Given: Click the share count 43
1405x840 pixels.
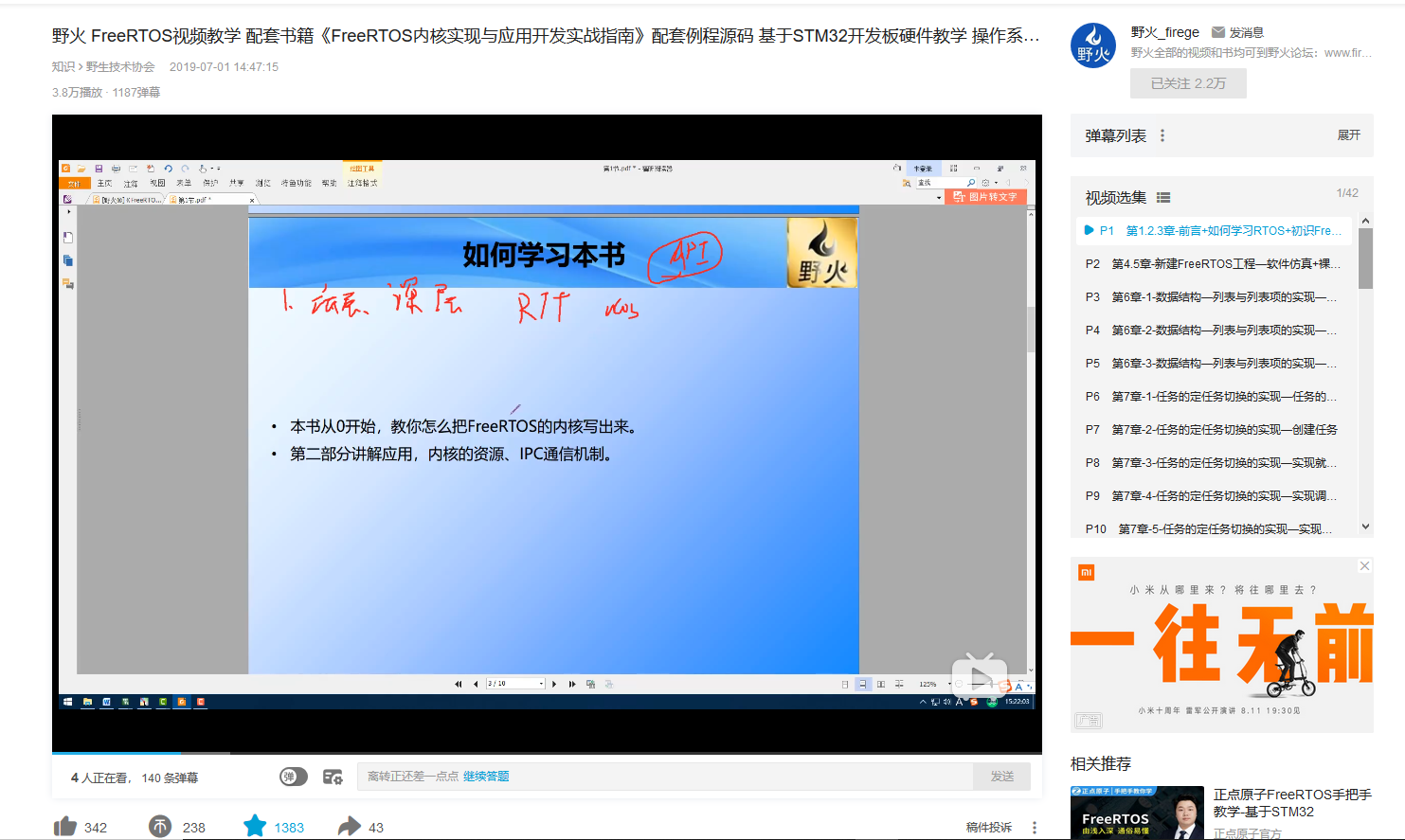Looking at the screenshot, I should tap(376, 828).
